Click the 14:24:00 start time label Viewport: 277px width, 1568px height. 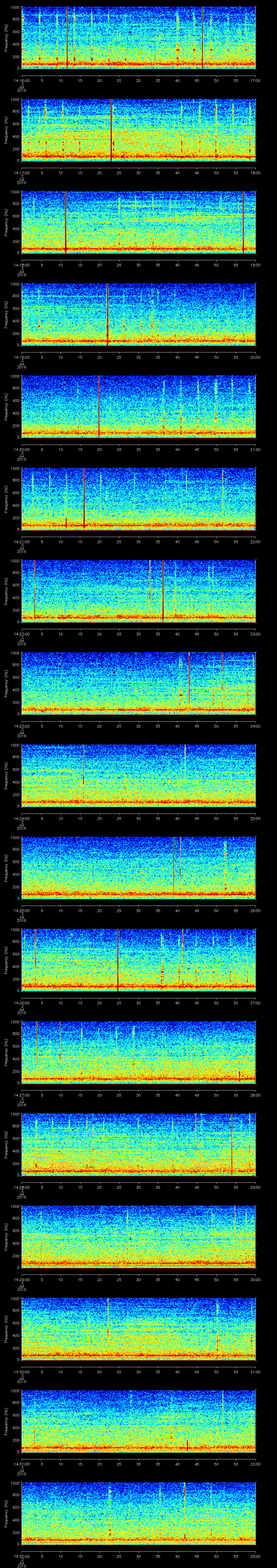21,818
